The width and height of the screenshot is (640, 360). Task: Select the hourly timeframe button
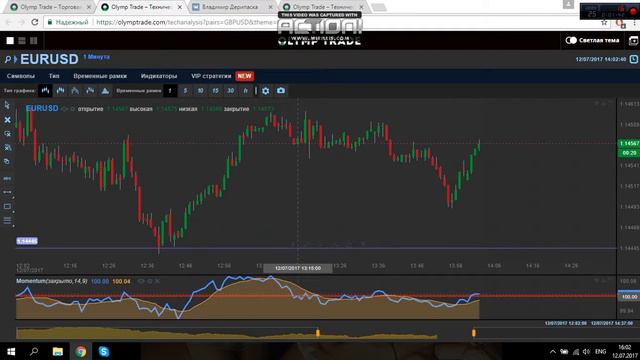[x=246, y=91]
